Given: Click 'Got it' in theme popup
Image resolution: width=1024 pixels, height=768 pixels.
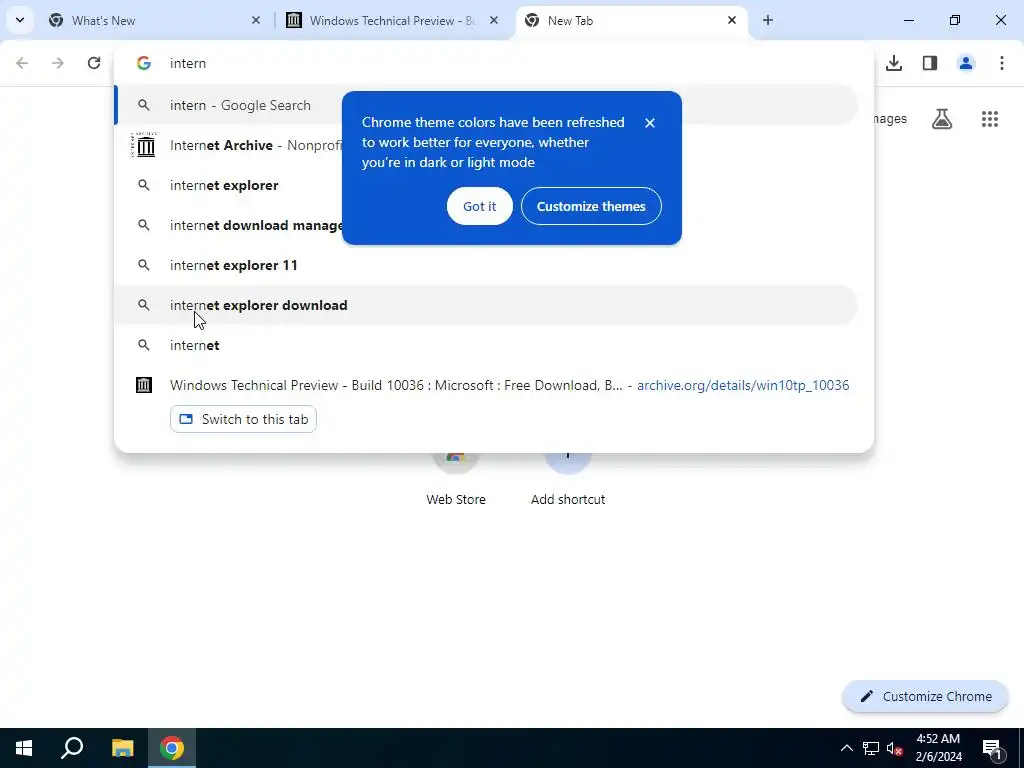Looking at the screenshot, I should (479, 206).
